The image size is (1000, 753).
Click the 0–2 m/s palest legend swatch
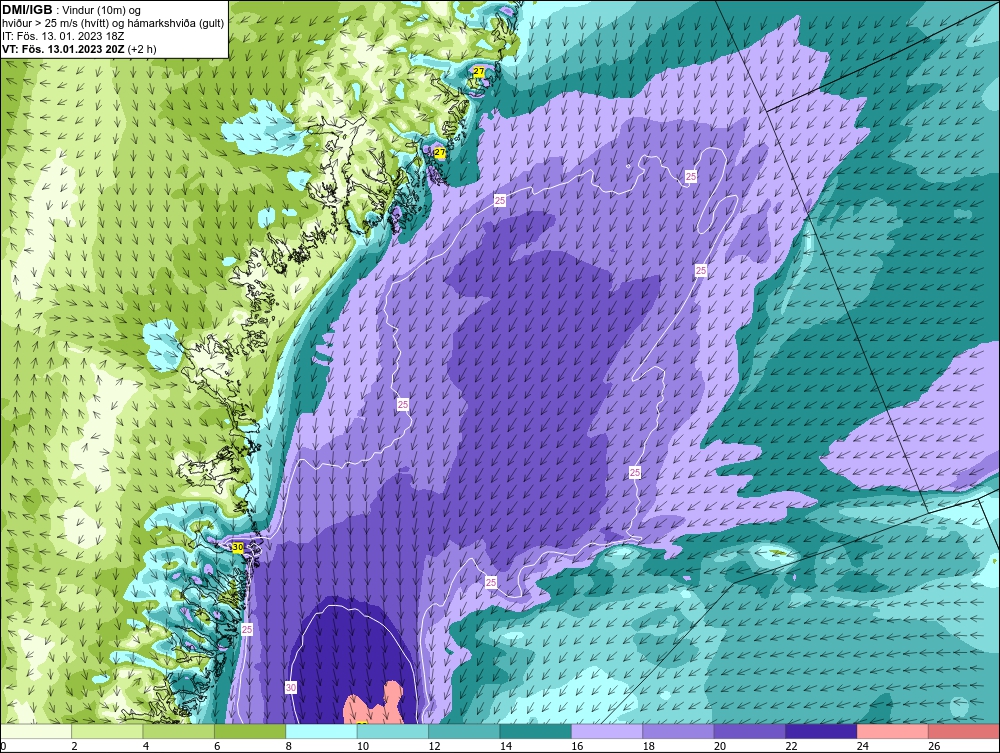[36, 731]
